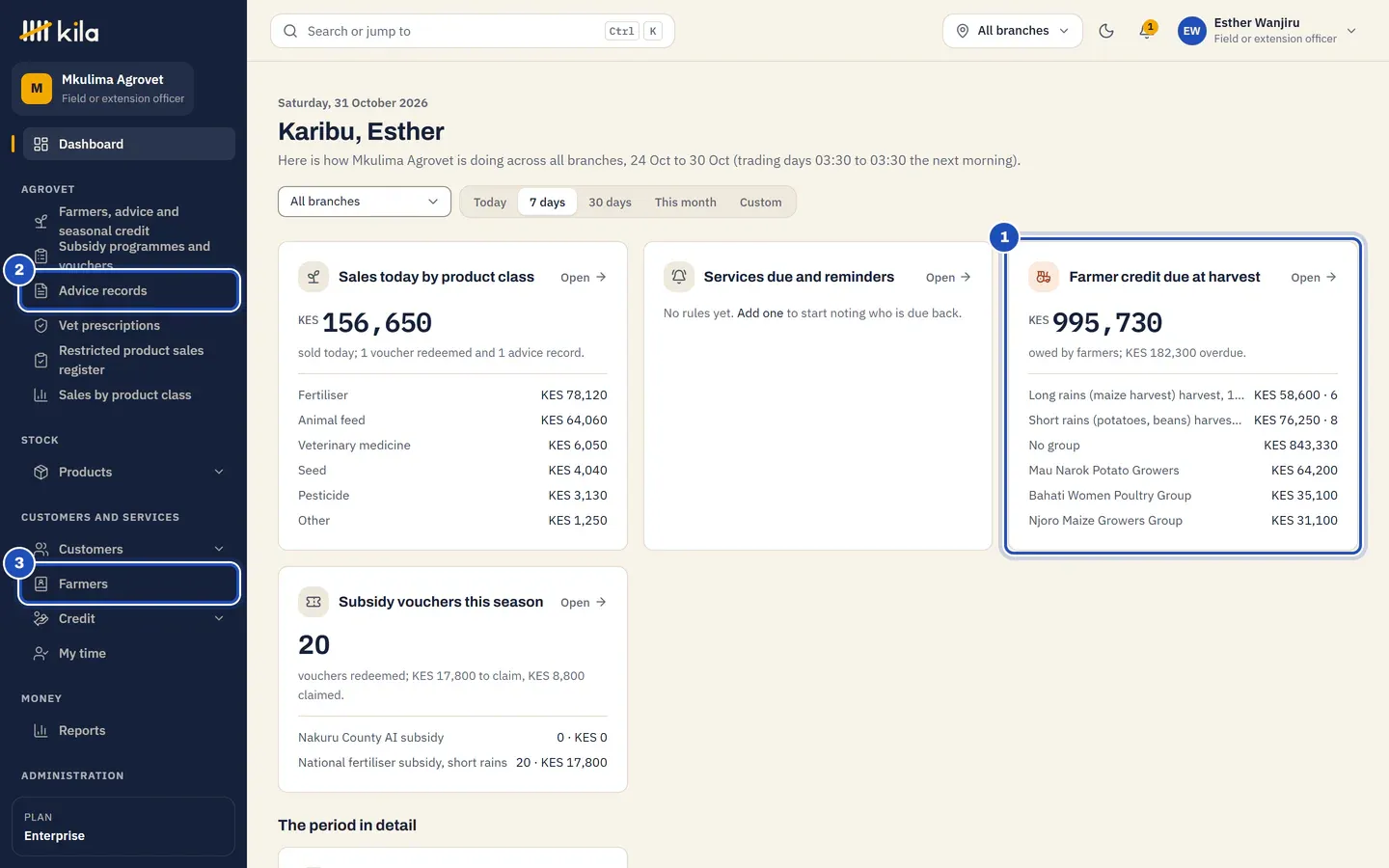Select the Today period tab
This screenshot has width=1389, height=868.
pos(490,202)
